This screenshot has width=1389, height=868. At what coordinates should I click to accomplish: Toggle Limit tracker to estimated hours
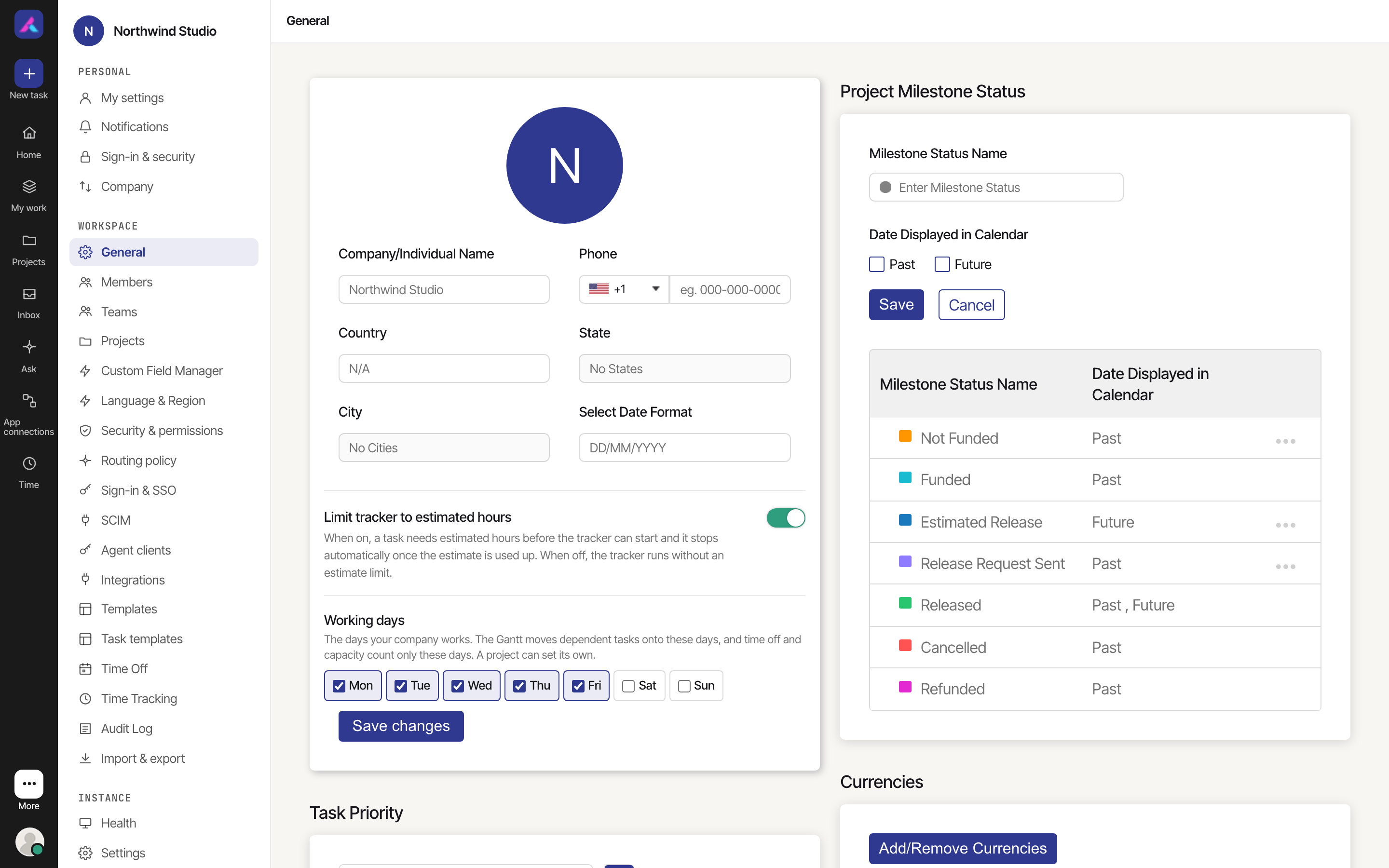click(786, 518)
